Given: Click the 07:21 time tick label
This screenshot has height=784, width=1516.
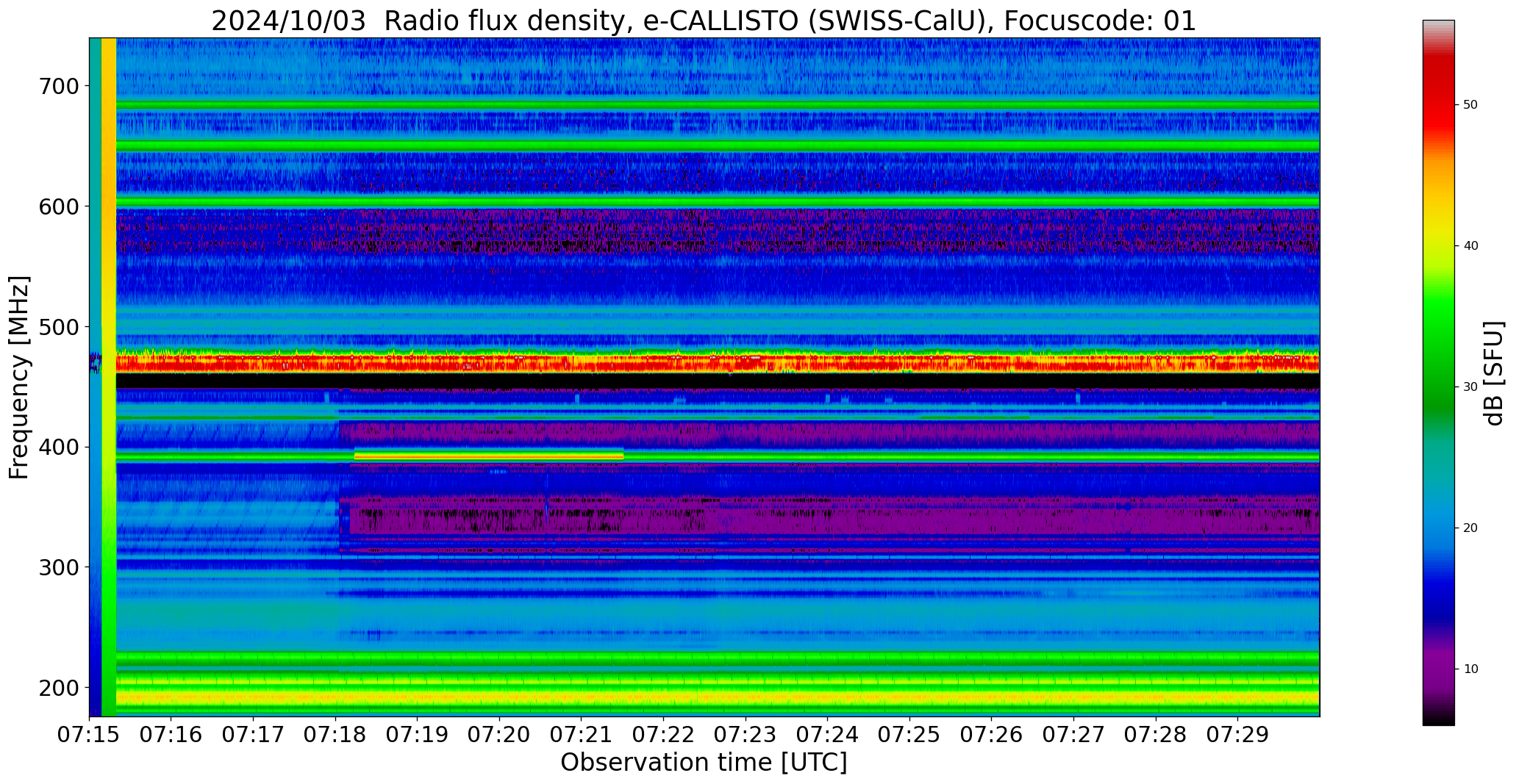Looking at the screenshot, I should (x=582, y=735).
